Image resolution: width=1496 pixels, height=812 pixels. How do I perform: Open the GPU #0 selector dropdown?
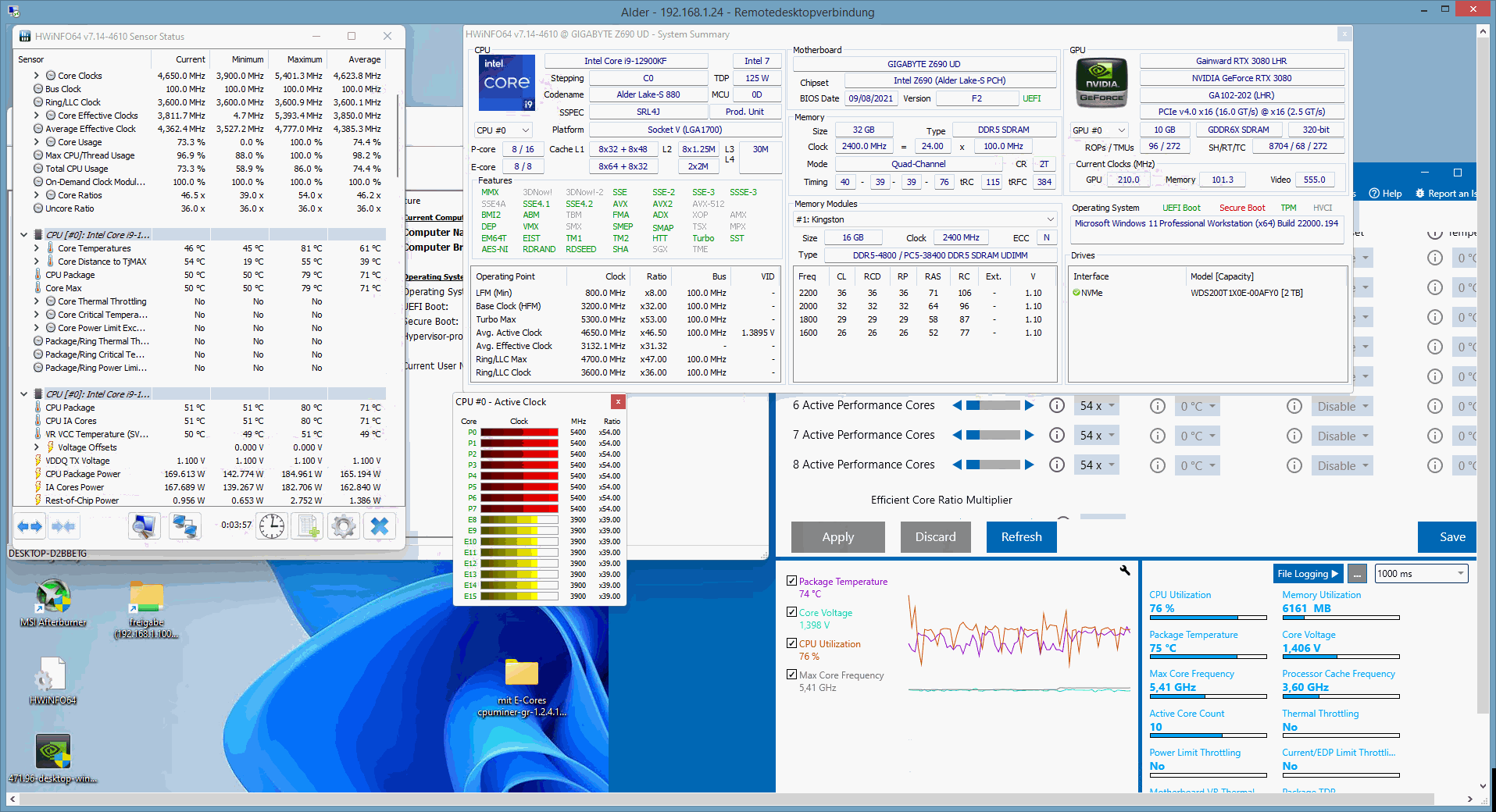[1100, 130]
